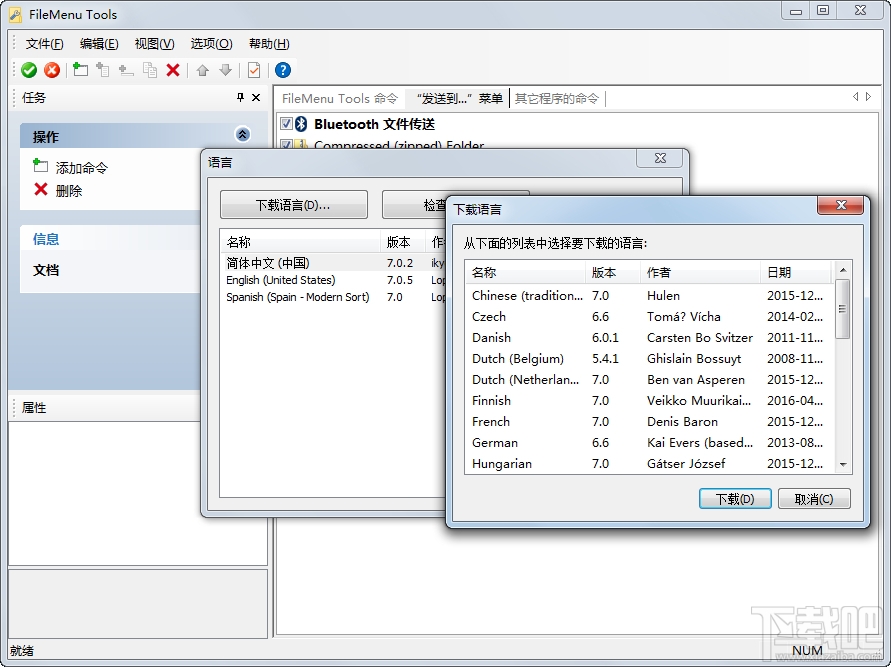Image resolution: width=891 pixels, height=667 pixels.
Task: Toggle the Compressed (zipped) Folder checkbox
Action: pos(286,144)
